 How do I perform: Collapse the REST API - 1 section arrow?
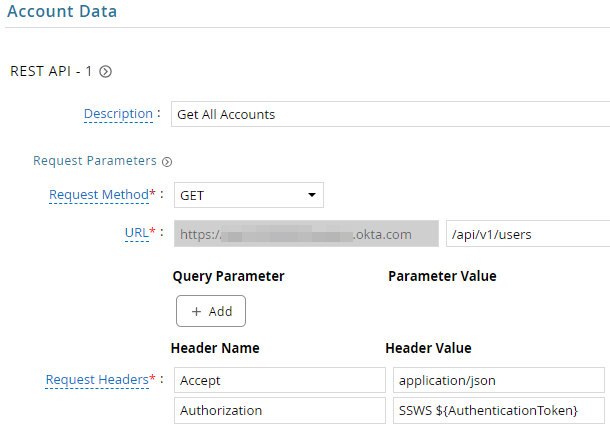coord(105,72)
